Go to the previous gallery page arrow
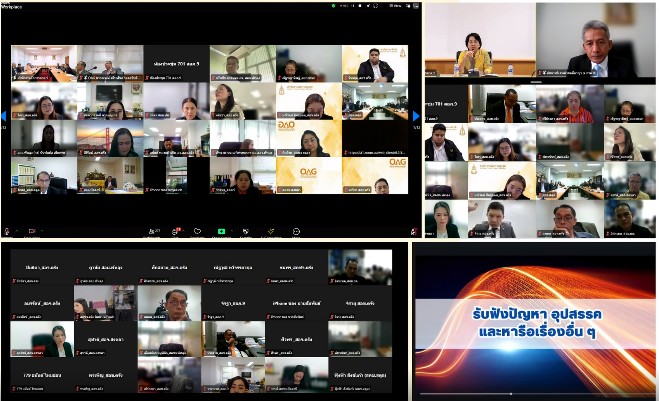The height and width of the screenshot is (401, 659). (4, 116)
